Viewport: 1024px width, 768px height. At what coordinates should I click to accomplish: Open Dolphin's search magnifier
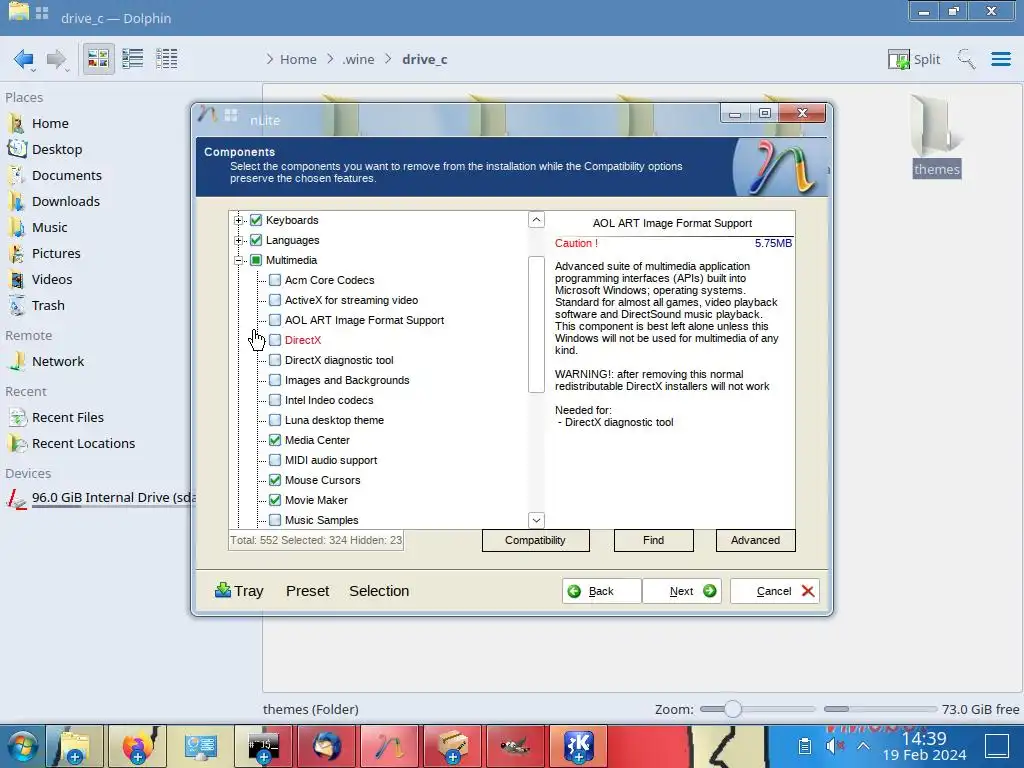click(966, 59)
